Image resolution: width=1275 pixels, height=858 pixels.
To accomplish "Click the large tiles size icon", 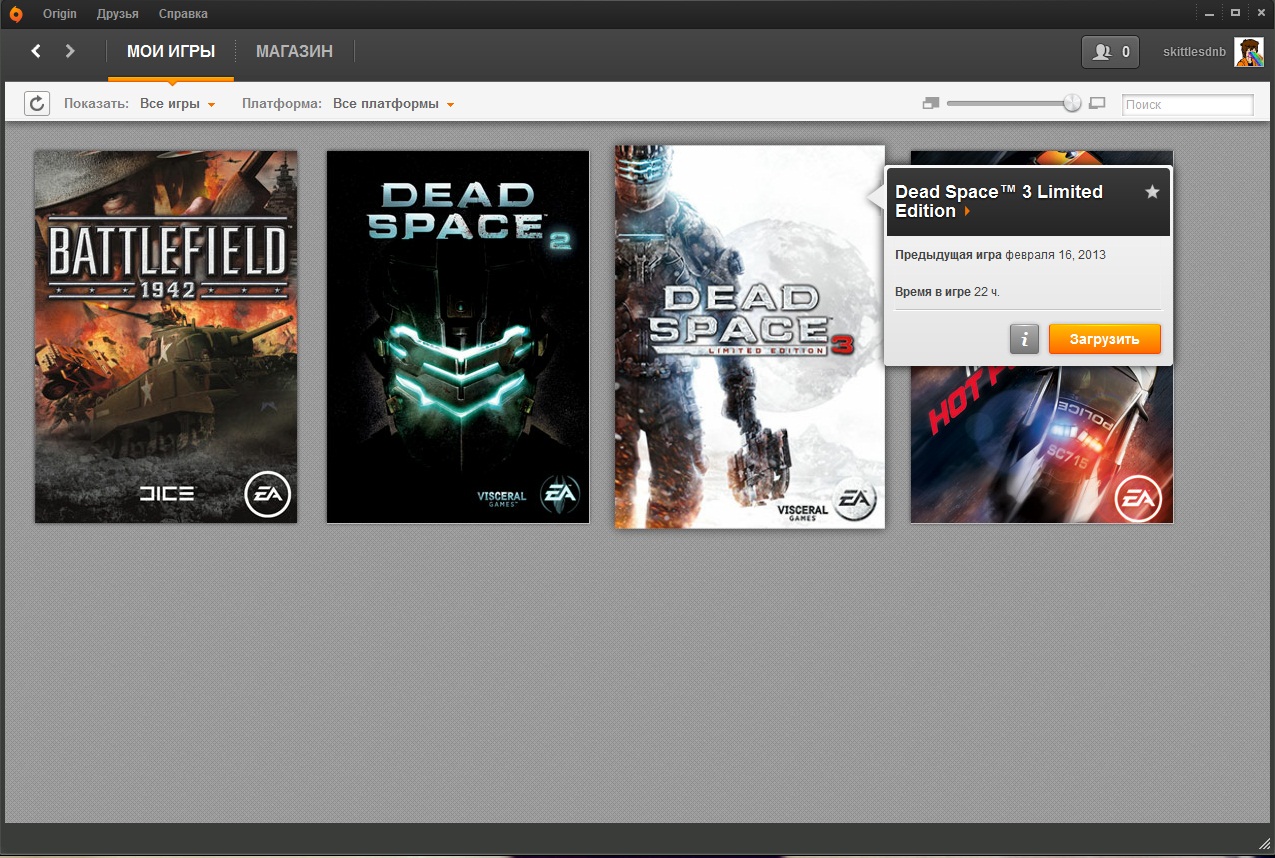I will click(x=1097, y=103).
